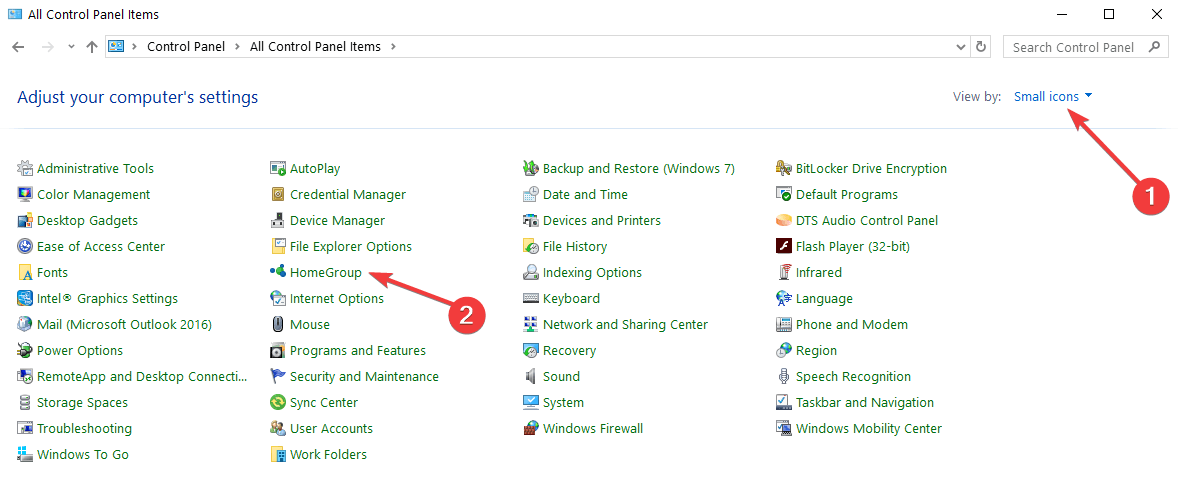Open the Keyboard link
Image resolution: width=1178 pixels, height=488 pixels.
tap(571, 299)
